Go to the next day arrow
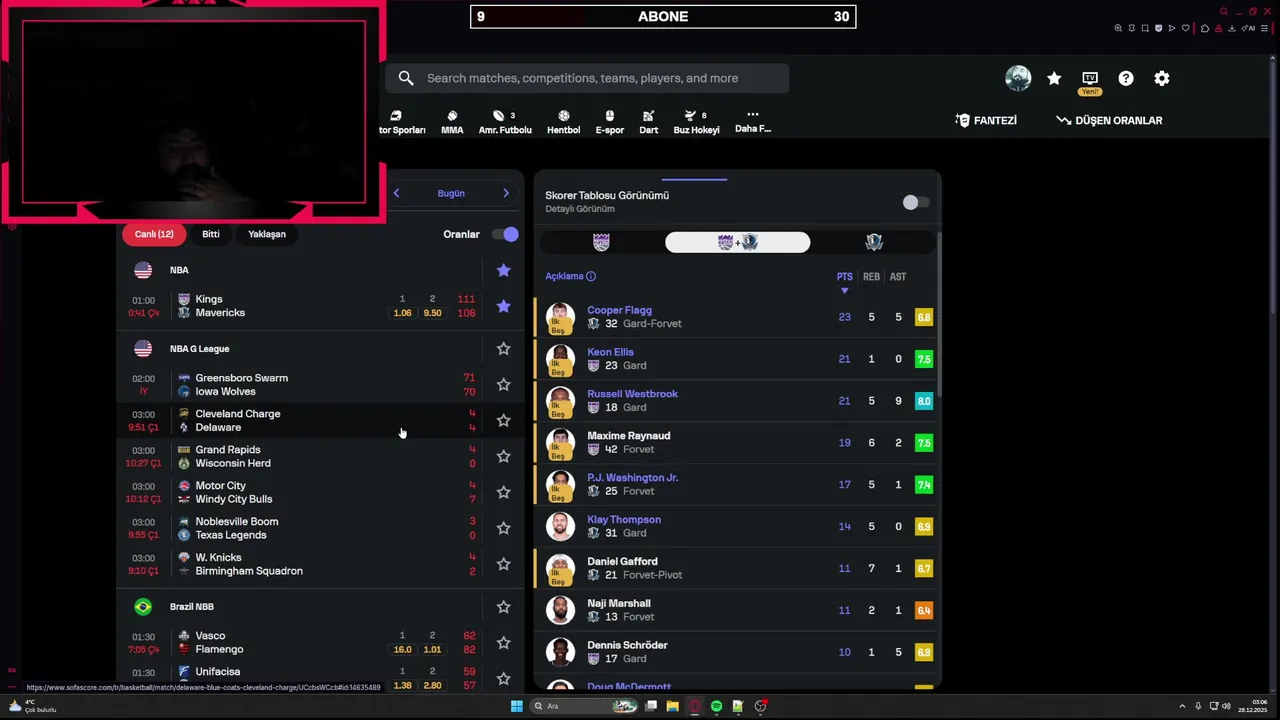The height and width of the screenshot is (720, 1280). 506,193
